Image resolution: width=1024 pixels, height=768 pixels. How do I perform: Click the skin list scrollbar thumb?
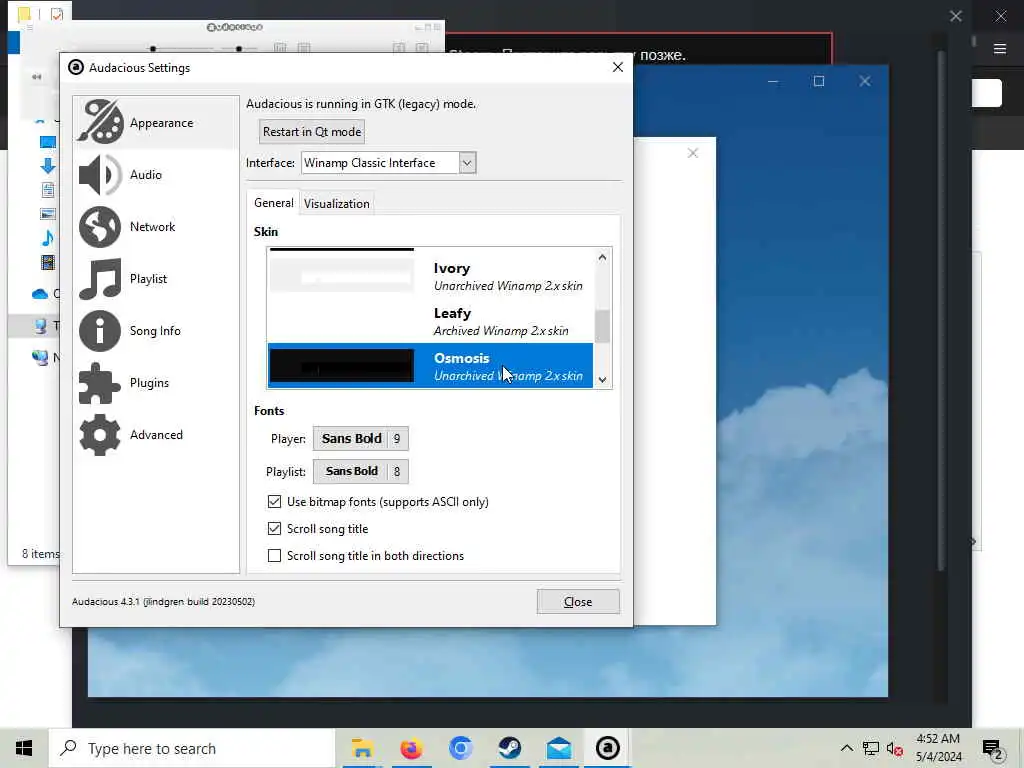(602, 326)
